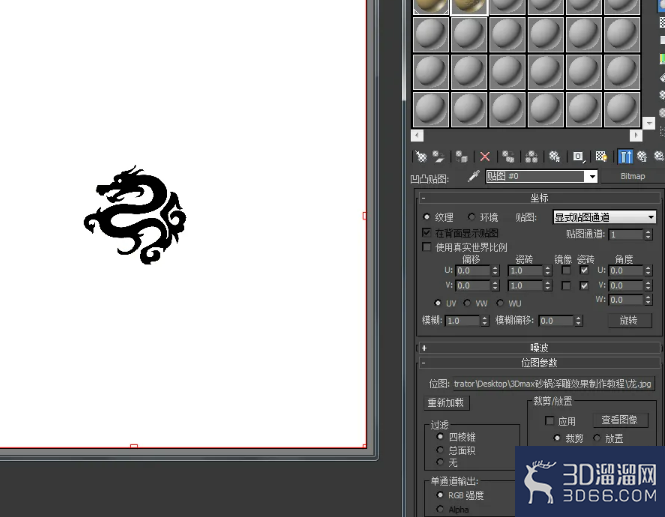665x517 pixels.
Task: Select the 环境 radio button
Action: (471, 217)
